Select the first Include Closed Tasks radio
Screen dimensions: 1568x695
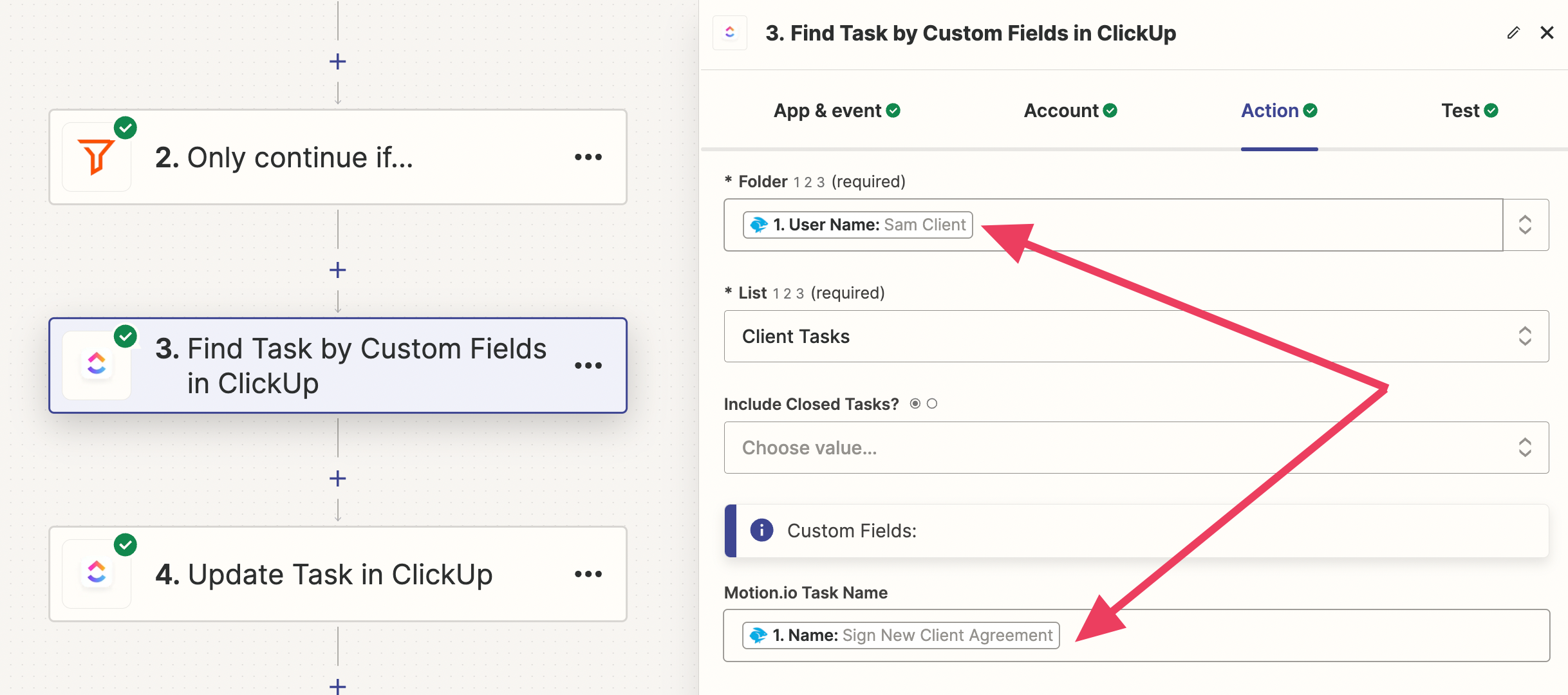point(915,404)
